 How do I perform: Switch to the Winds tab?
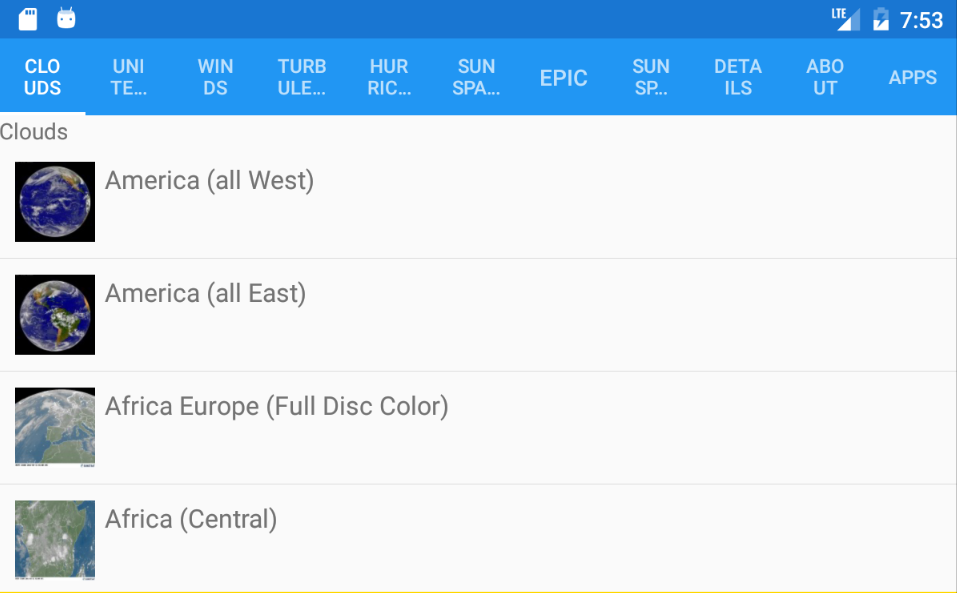pos(215,77)
